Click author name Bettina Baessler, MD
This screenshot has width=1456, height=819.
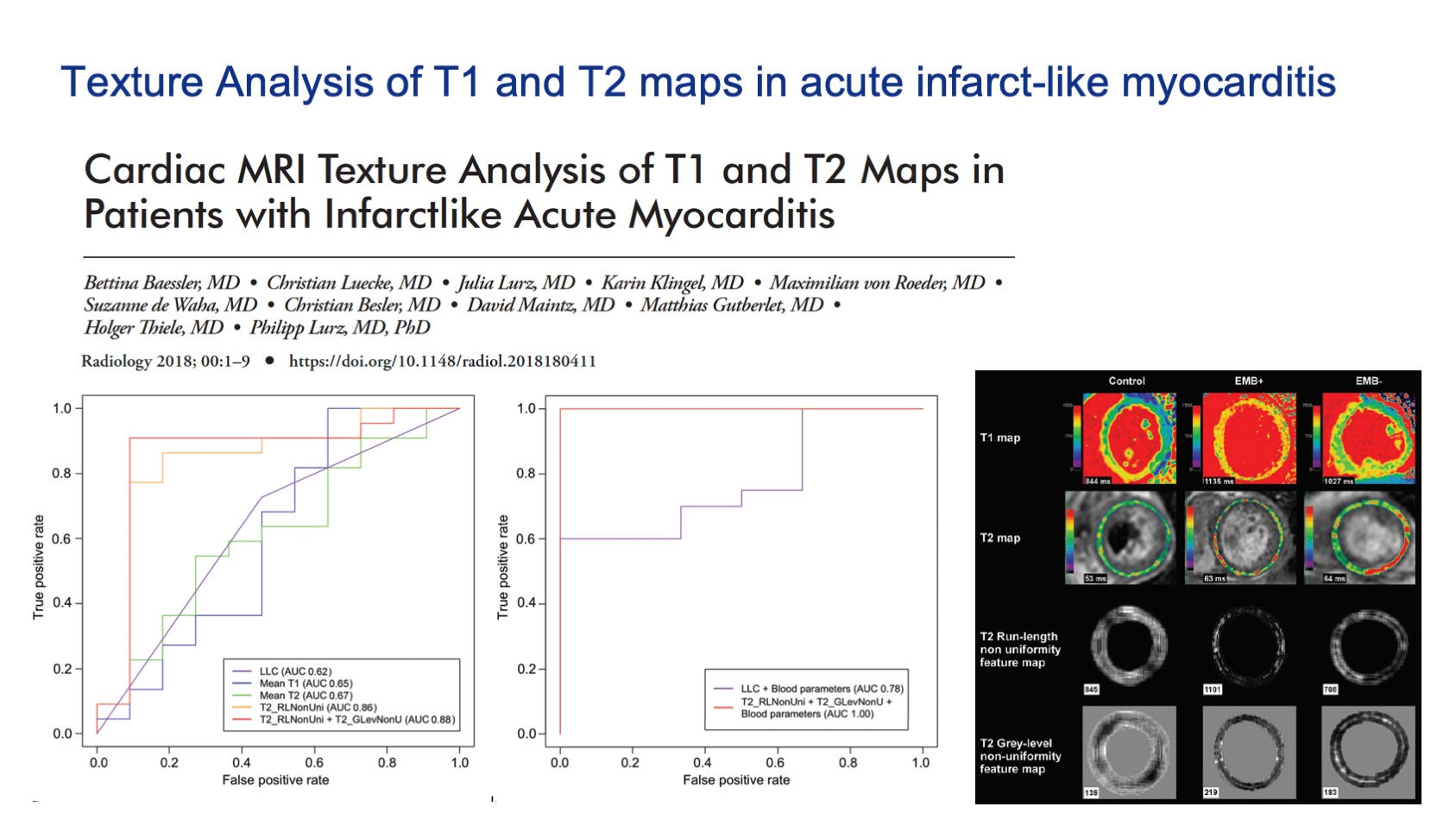click(x=162, y=283)
